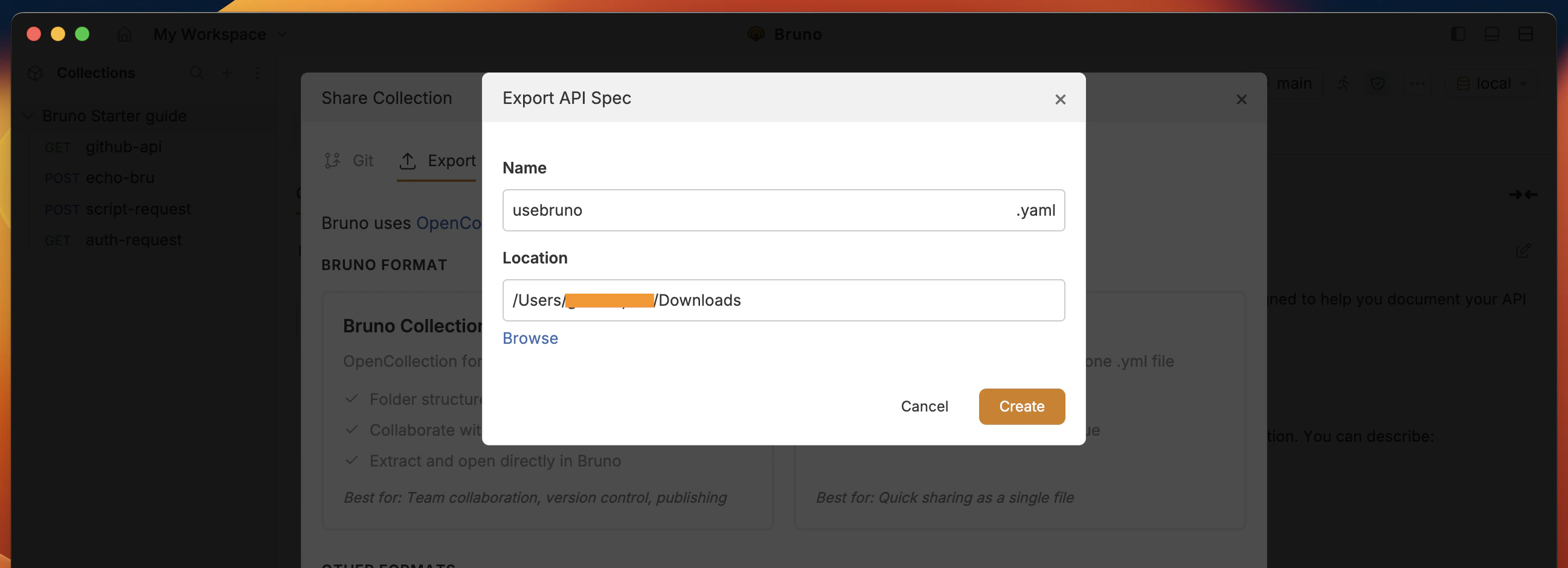The height and width of the screenshot is (568, 1568).
Task: Toggle the sidebar layout icon in the title bar
Action: coord(1457,34)
